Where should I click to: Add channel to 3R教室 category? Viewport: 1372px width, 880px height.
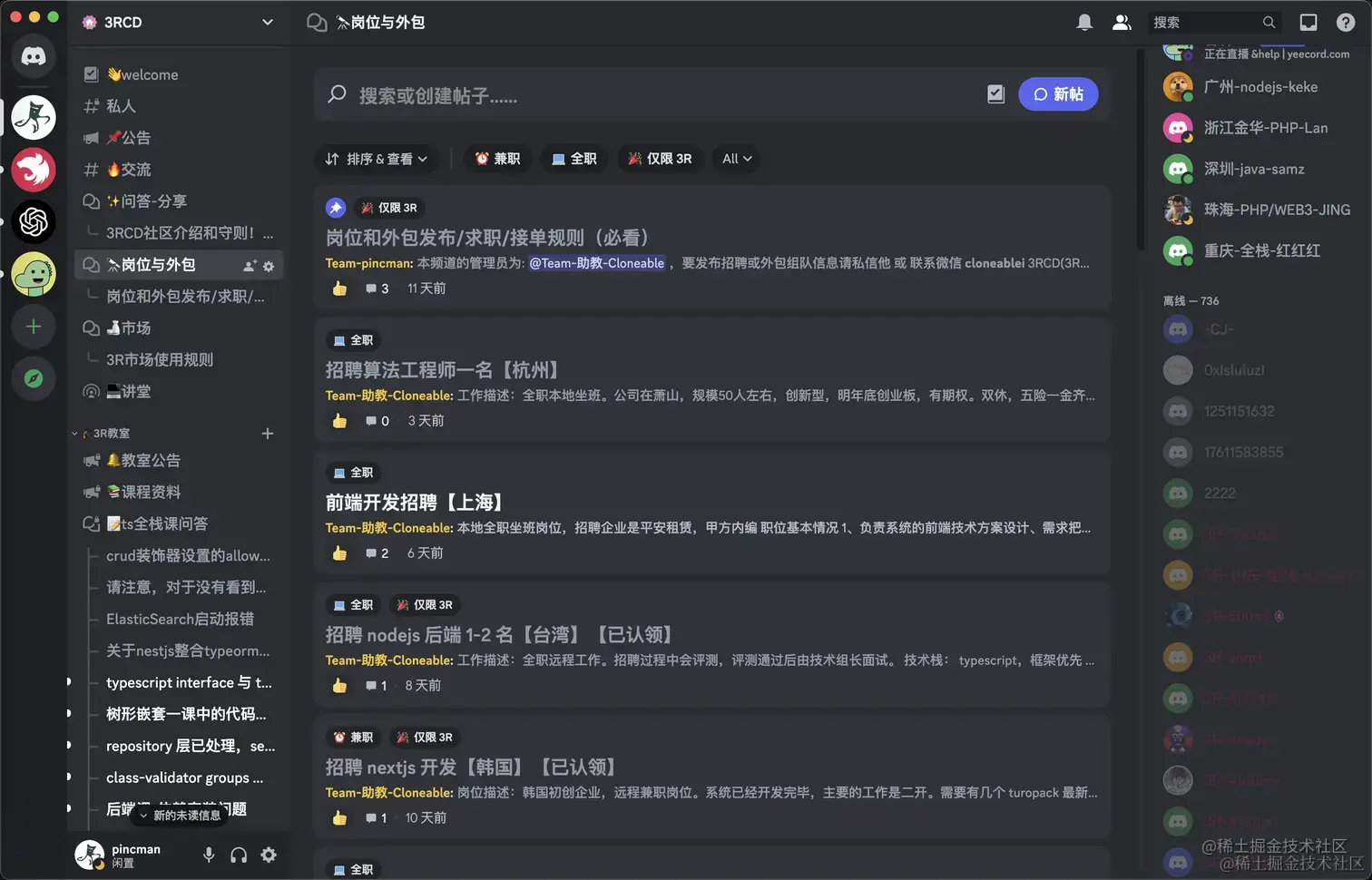point(268,434)
